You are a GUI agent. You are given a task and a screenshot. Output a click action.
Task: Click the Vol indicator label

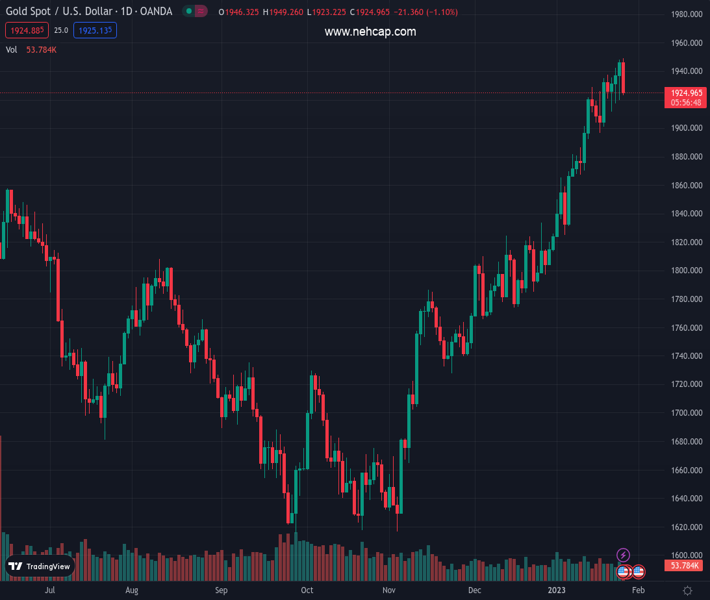[12, 49]
